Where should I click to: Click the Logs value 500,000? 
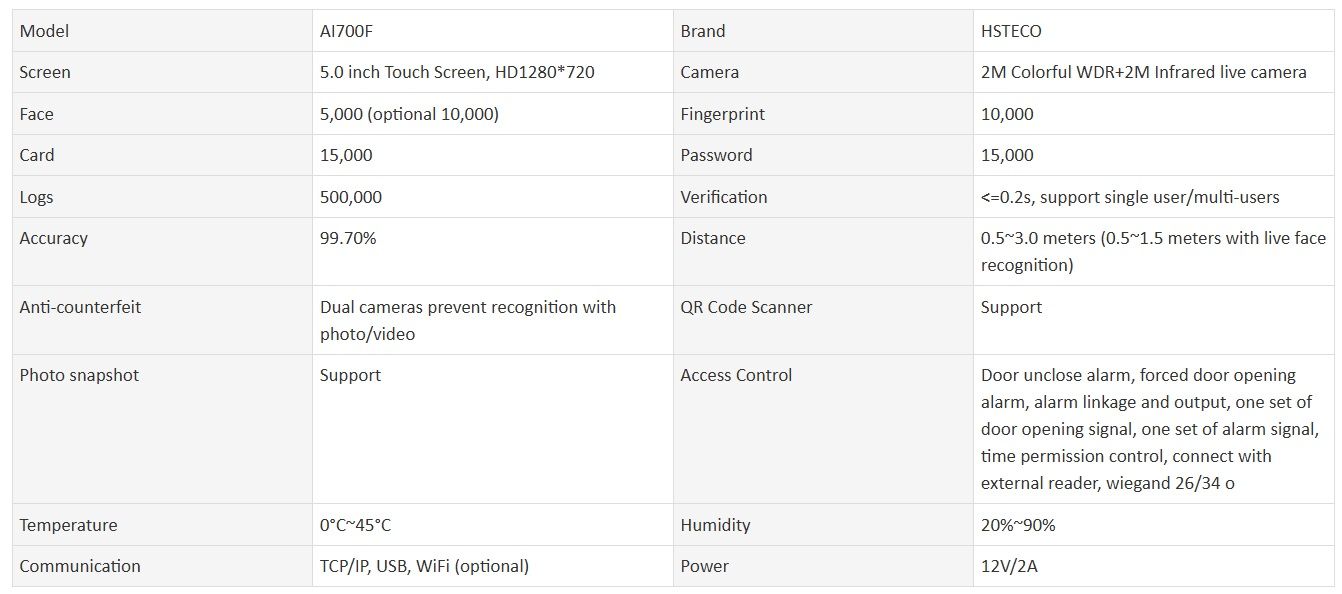coord(350,197)
